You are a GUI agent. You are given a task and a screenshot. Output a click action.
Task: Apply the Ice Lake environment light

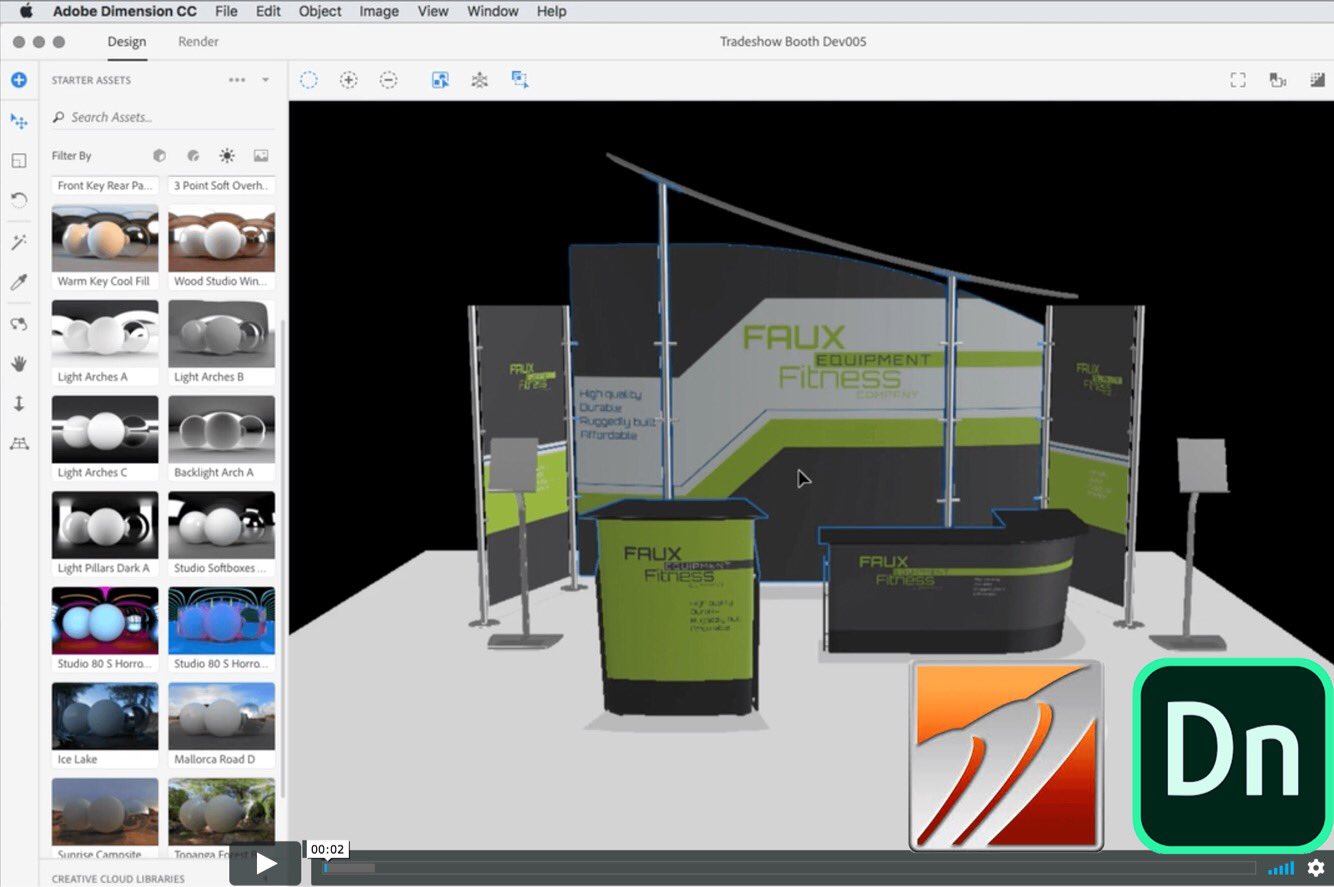[105, 726]
